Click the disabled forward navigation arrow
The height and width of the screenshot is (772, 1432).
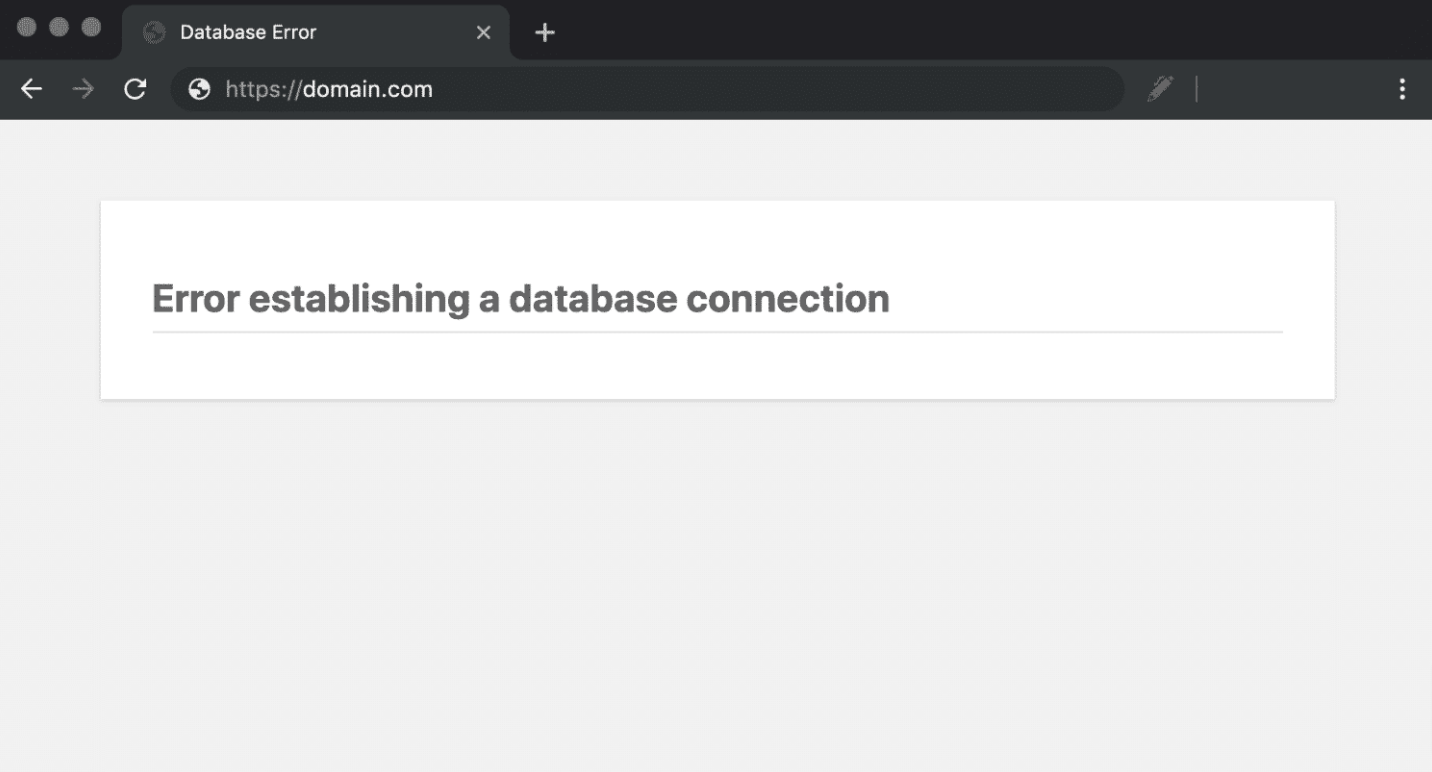coord(83,89)
